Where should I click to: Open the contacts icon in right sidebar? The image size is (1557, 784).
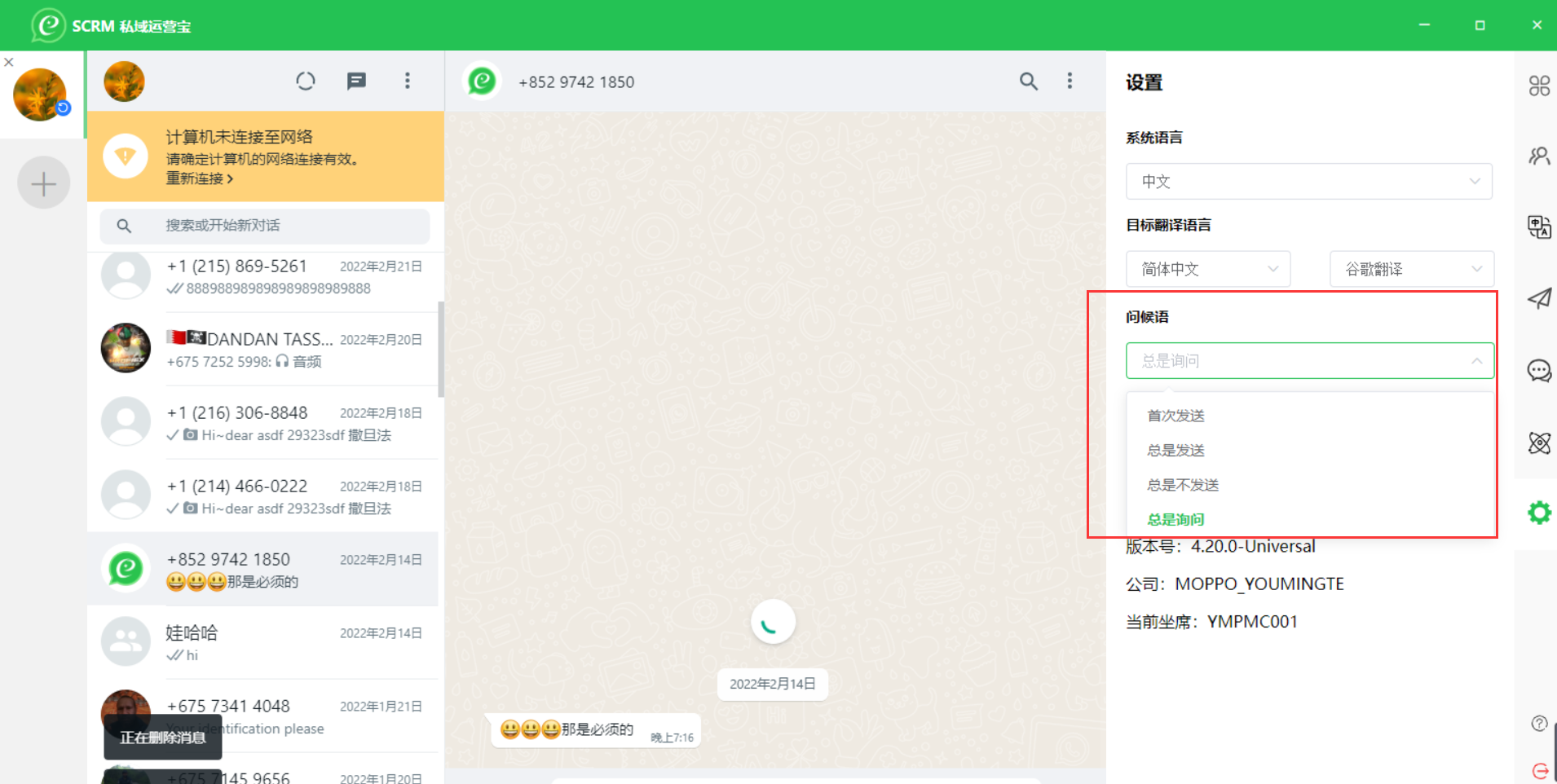click(1539, 156)
